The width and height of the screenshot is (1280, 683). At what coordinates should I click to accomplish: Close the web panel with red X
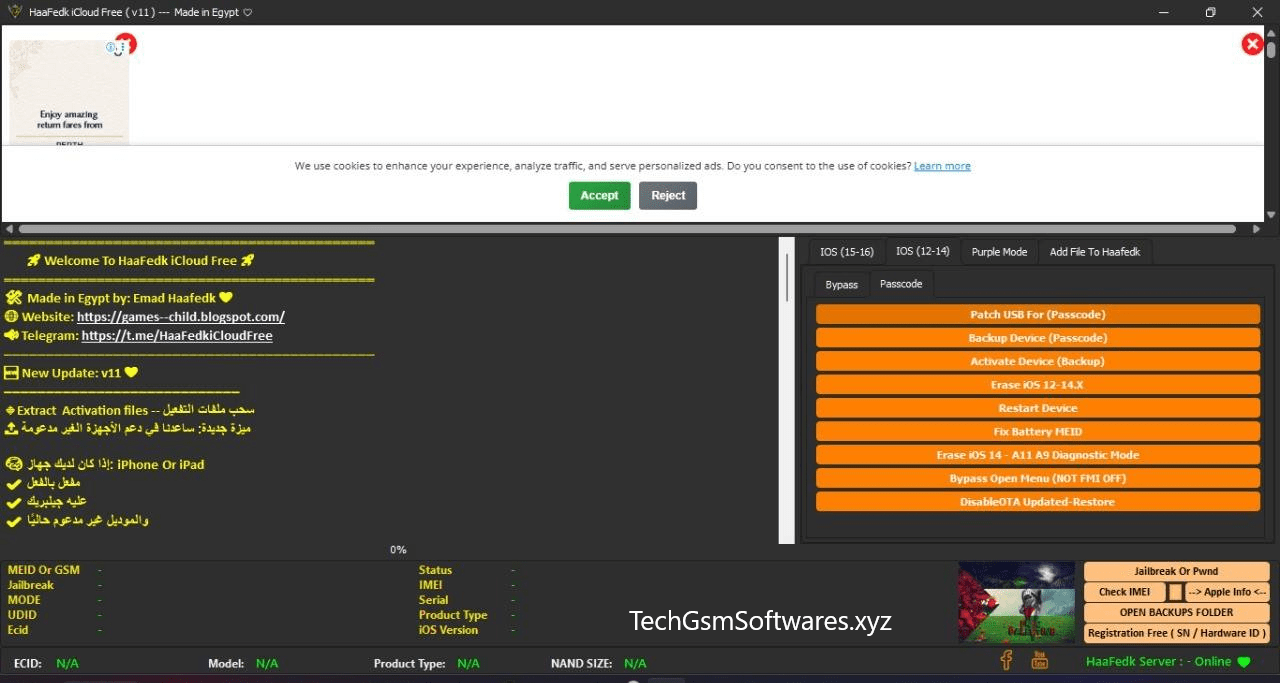pos(1251,44)
